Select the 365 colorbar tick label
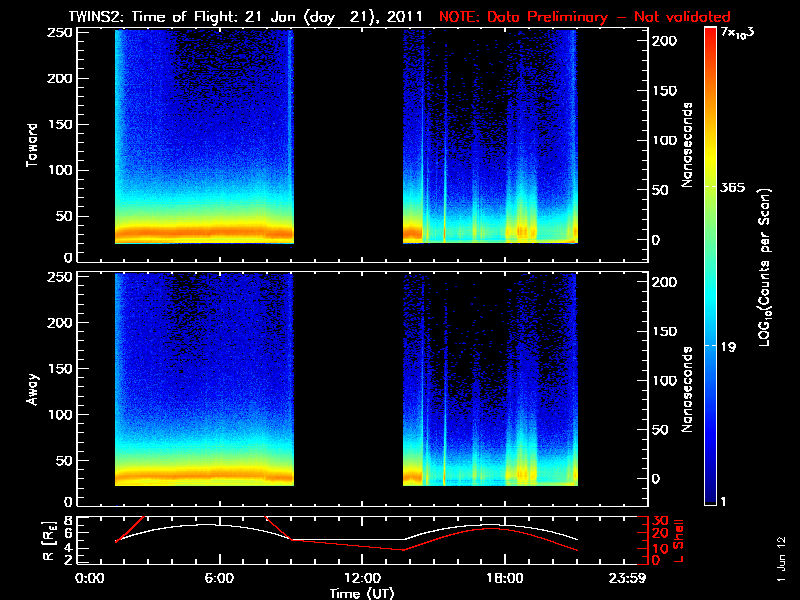The height and width of the screenshot is (600, 800). (x=738, y=188)
